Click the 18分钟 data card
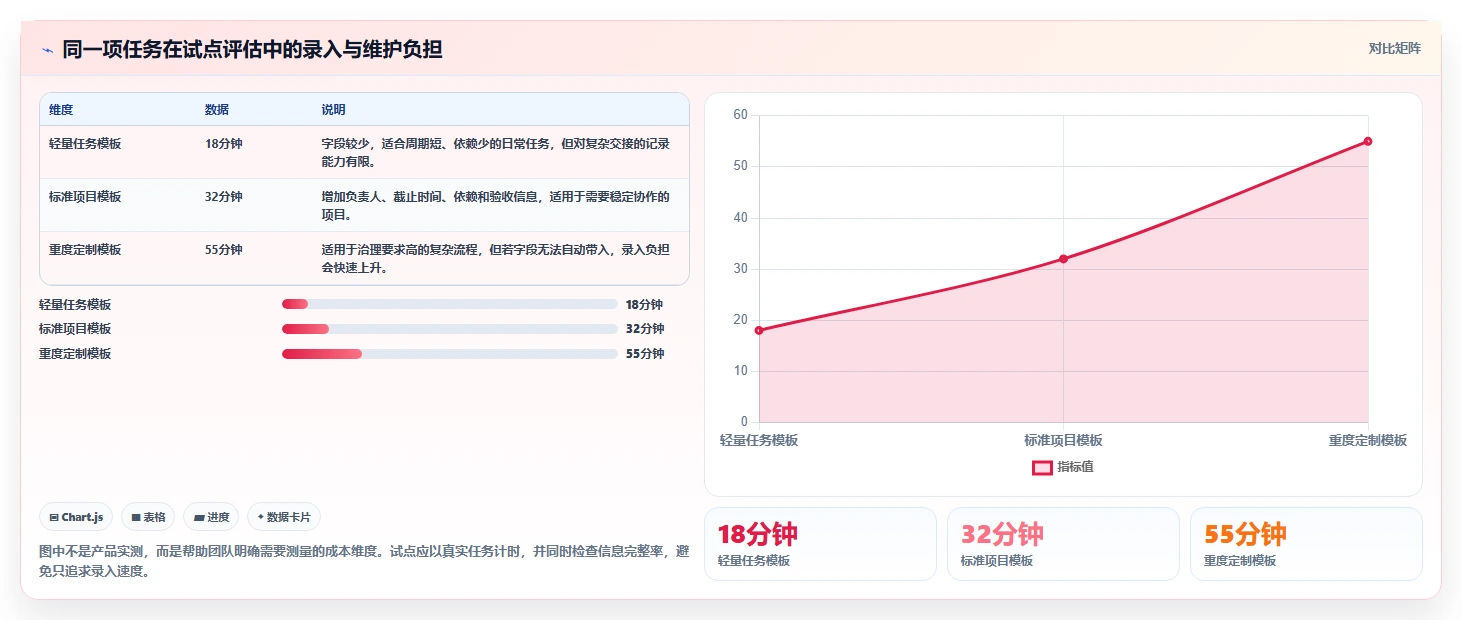The width and height of the screenshot is (1462, 620). pyautogui.click(x=820, y=544)
